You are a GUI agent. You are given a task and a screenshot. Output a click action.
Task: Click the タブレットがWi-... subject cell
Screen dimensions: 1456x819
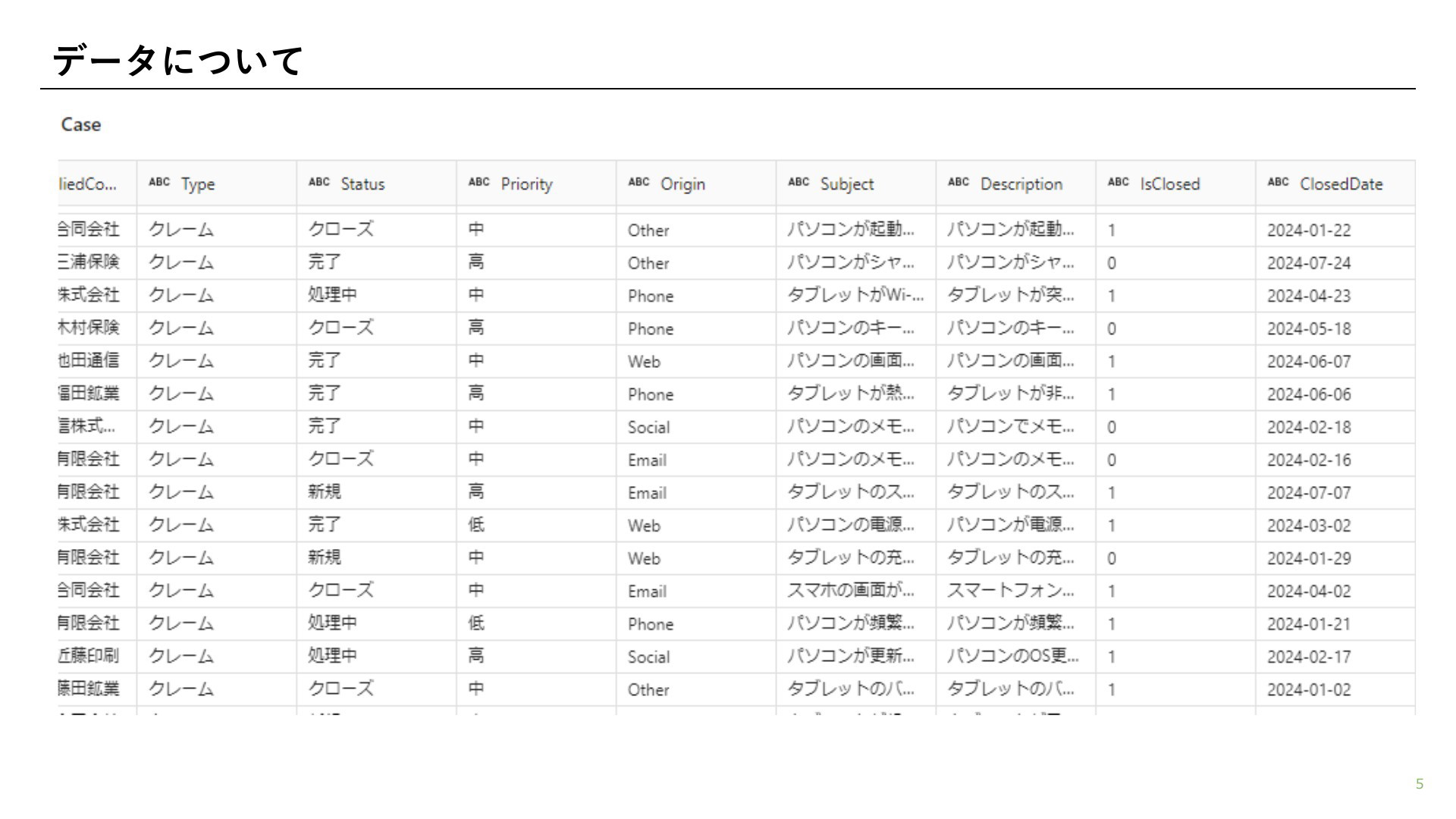pos(855,296)
